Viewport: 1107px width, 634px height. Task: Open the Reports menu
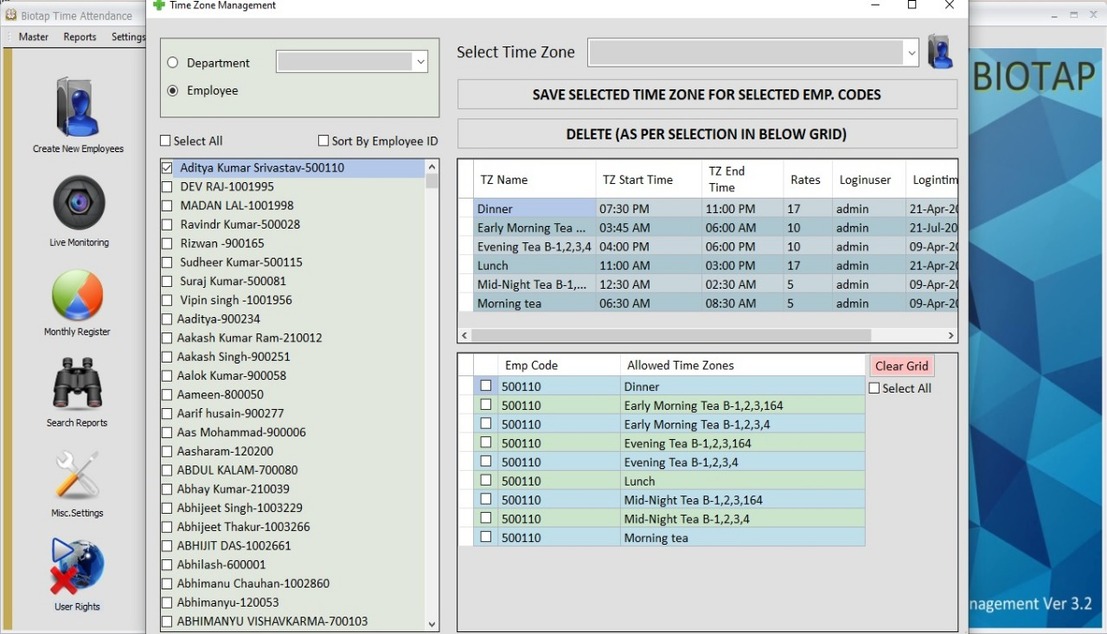[x=80, y=37]
